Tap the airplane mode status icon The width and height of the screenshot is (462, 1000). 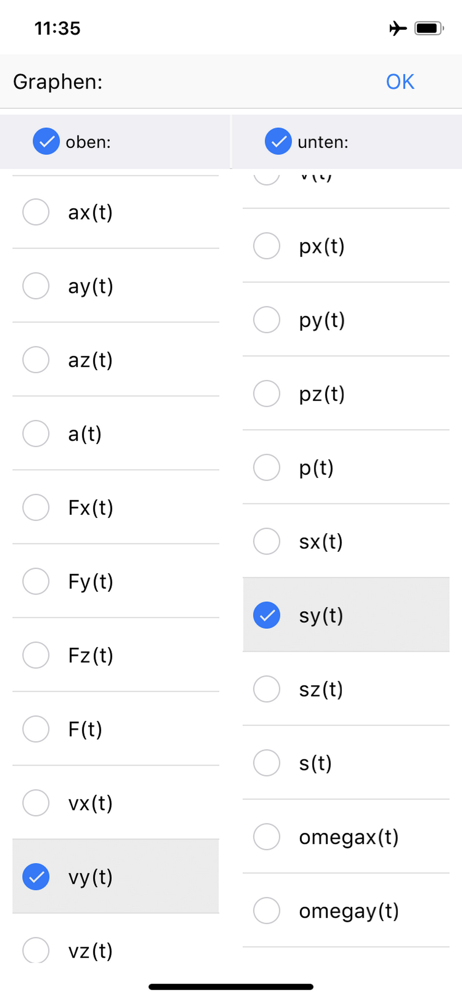[398, 29]
